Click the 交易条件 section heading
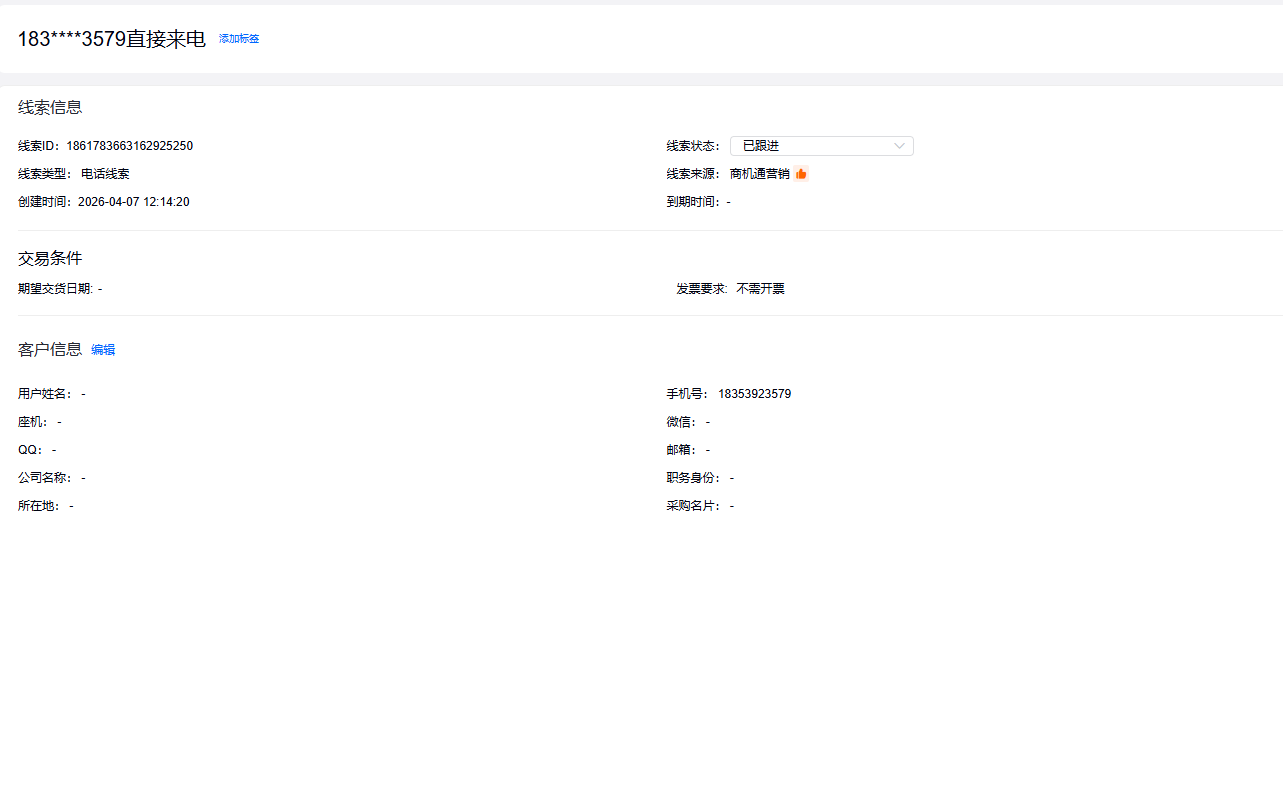1283x805 pixels. coord(50,259)
